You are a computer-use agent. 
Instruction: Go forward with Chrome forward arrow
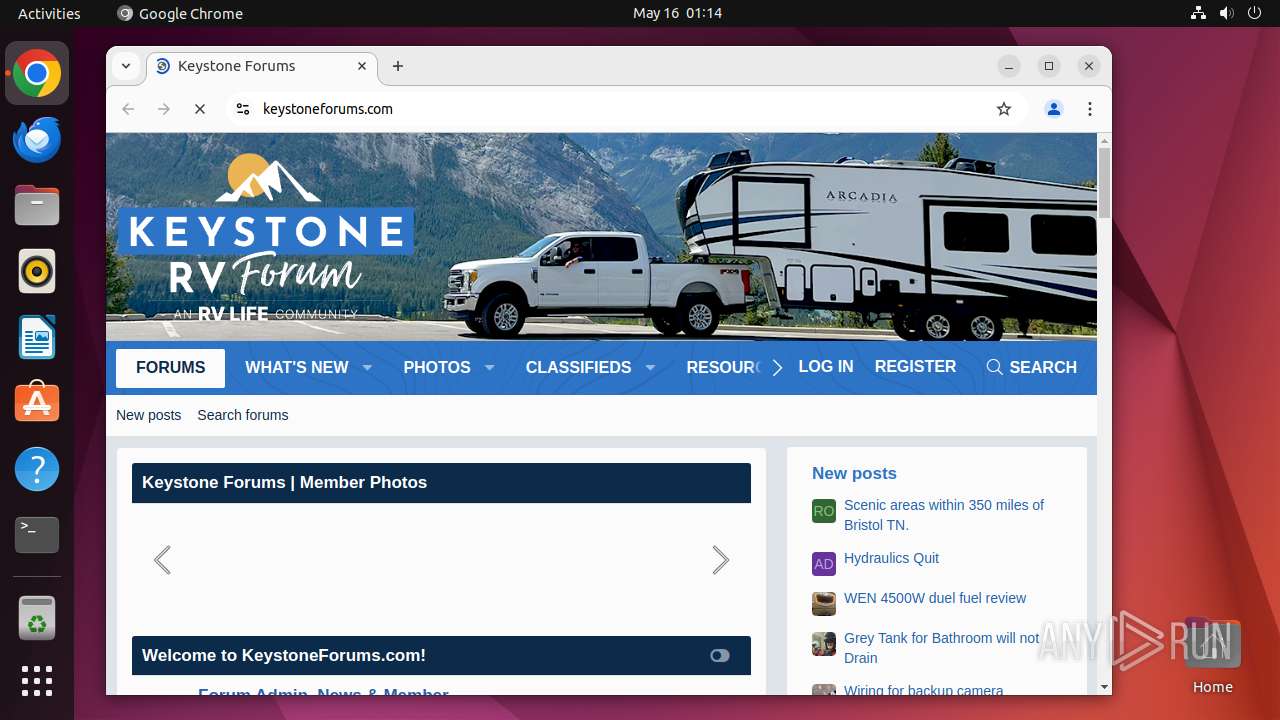pos(164,109)
